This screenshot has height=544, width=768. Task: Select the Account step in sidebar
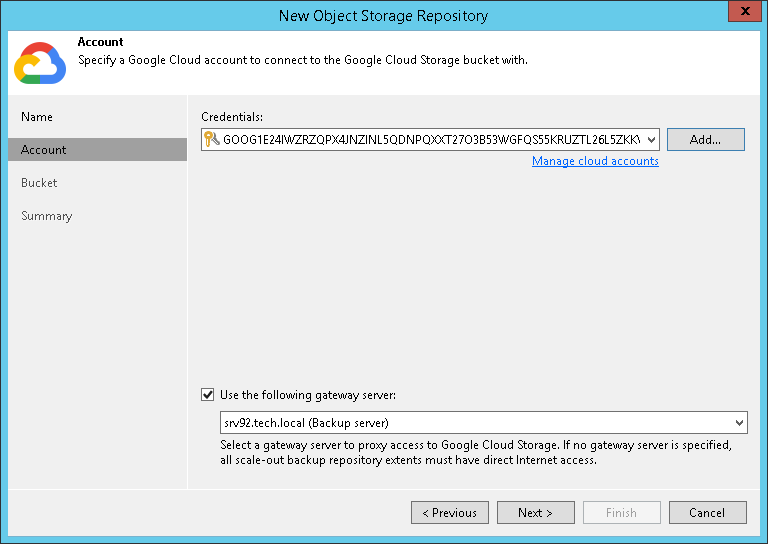pyautogui.click(x=44, y=150)
